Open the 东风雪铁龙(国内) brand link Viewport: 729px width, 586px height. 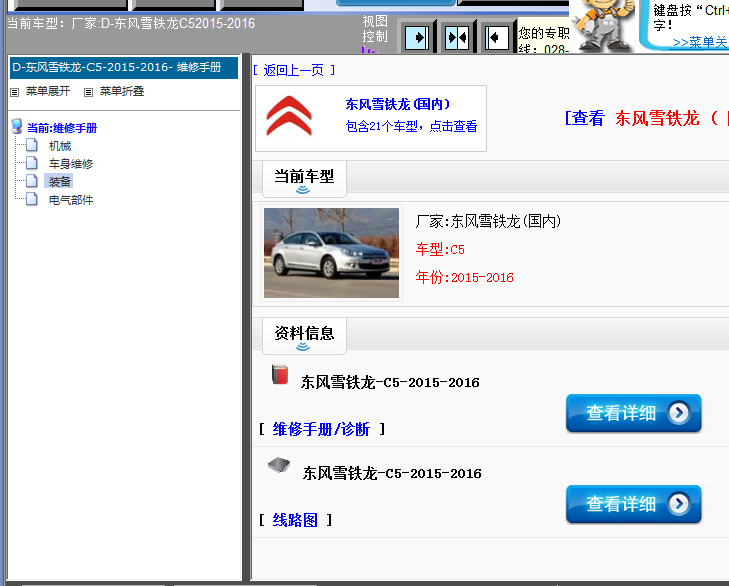(x=398, y=104)
